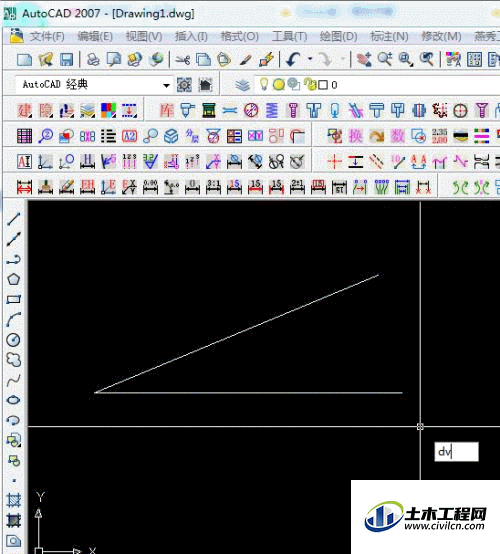This screenshot has height=554, width=500.
Task: Select the Spline tool
Action: (x=14, y=380)
